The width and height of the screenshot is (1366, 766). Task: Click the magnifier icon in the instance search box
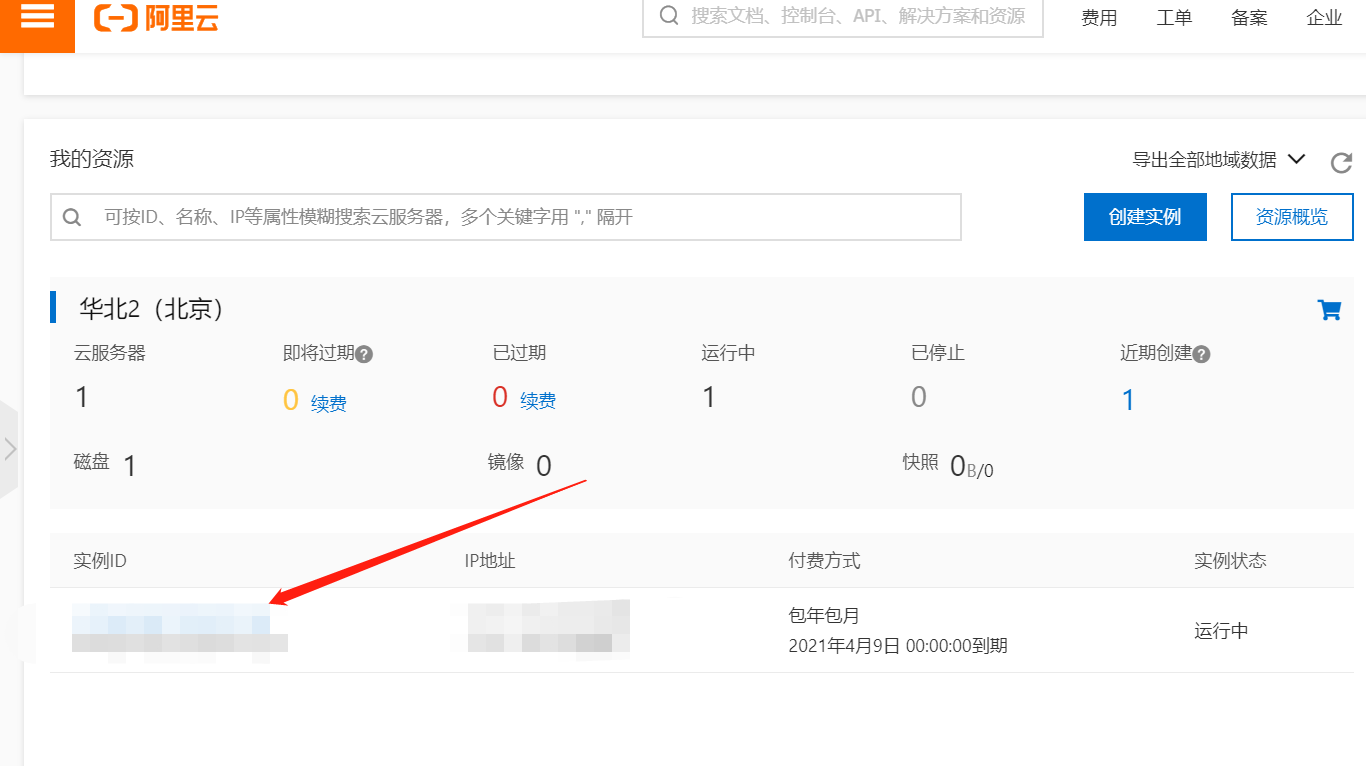pos(71,217)
